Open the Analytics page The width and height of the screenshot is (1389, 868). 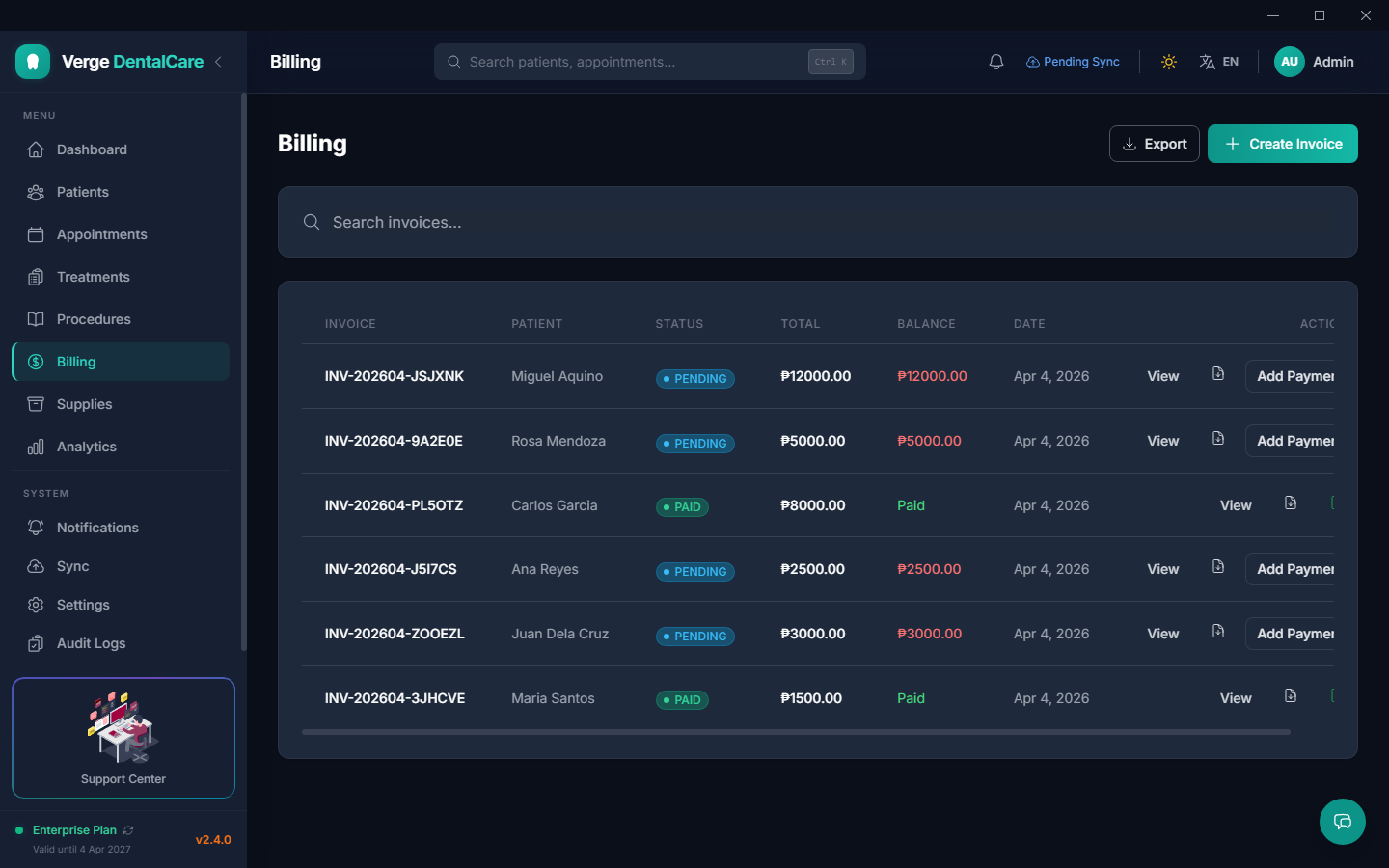(x=121, y=447)
